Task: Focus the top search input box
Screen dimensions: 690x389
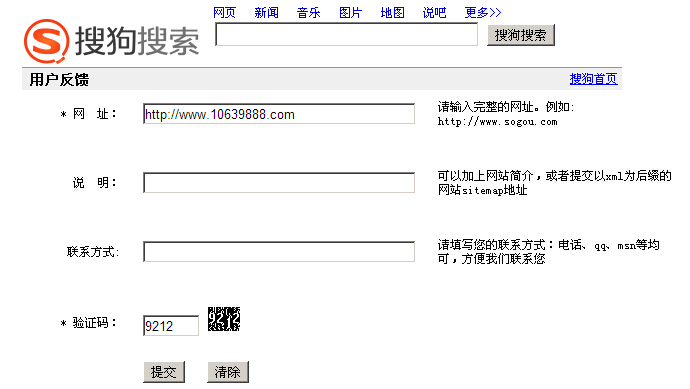Action: (x=346, y=34)
